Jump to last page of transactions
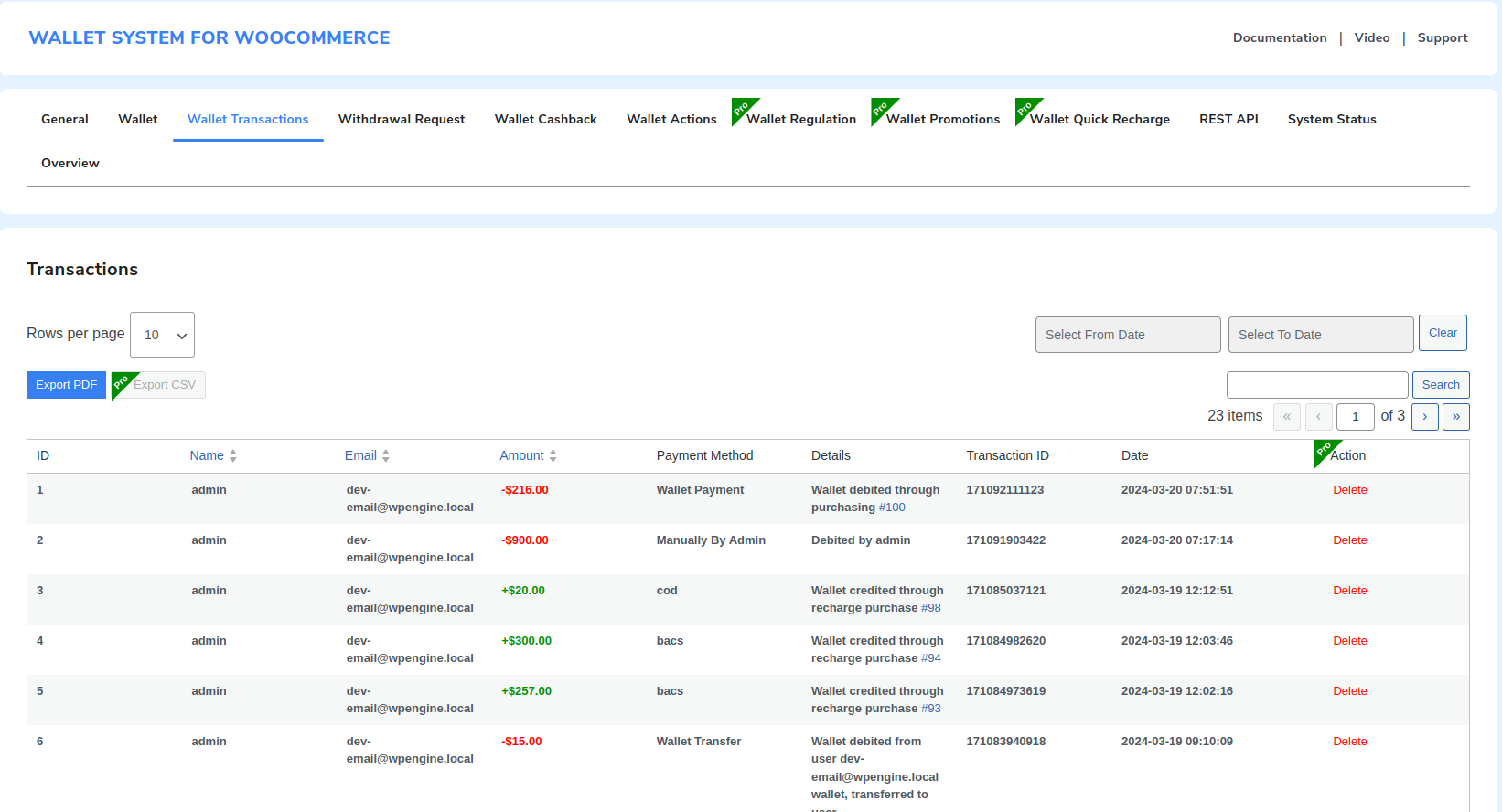1502x812 pixels. coord(1456,417)
